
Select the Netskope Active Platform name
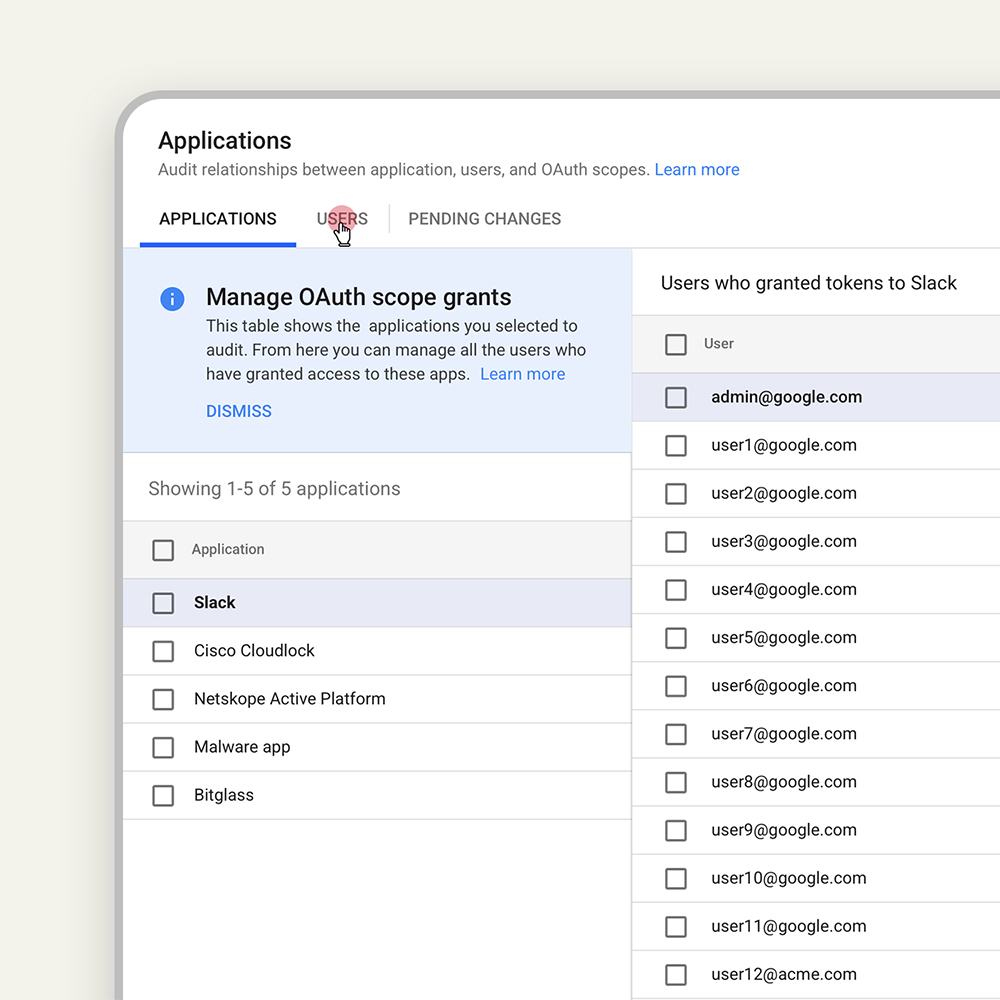[290, 699]
